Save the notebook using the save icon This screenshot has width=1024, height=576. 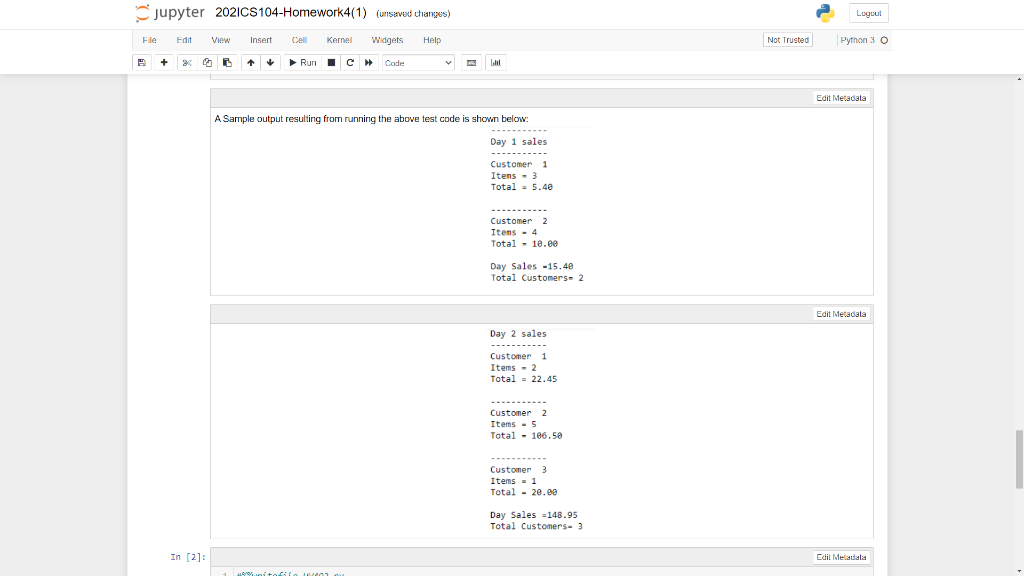tap(141, 62)
